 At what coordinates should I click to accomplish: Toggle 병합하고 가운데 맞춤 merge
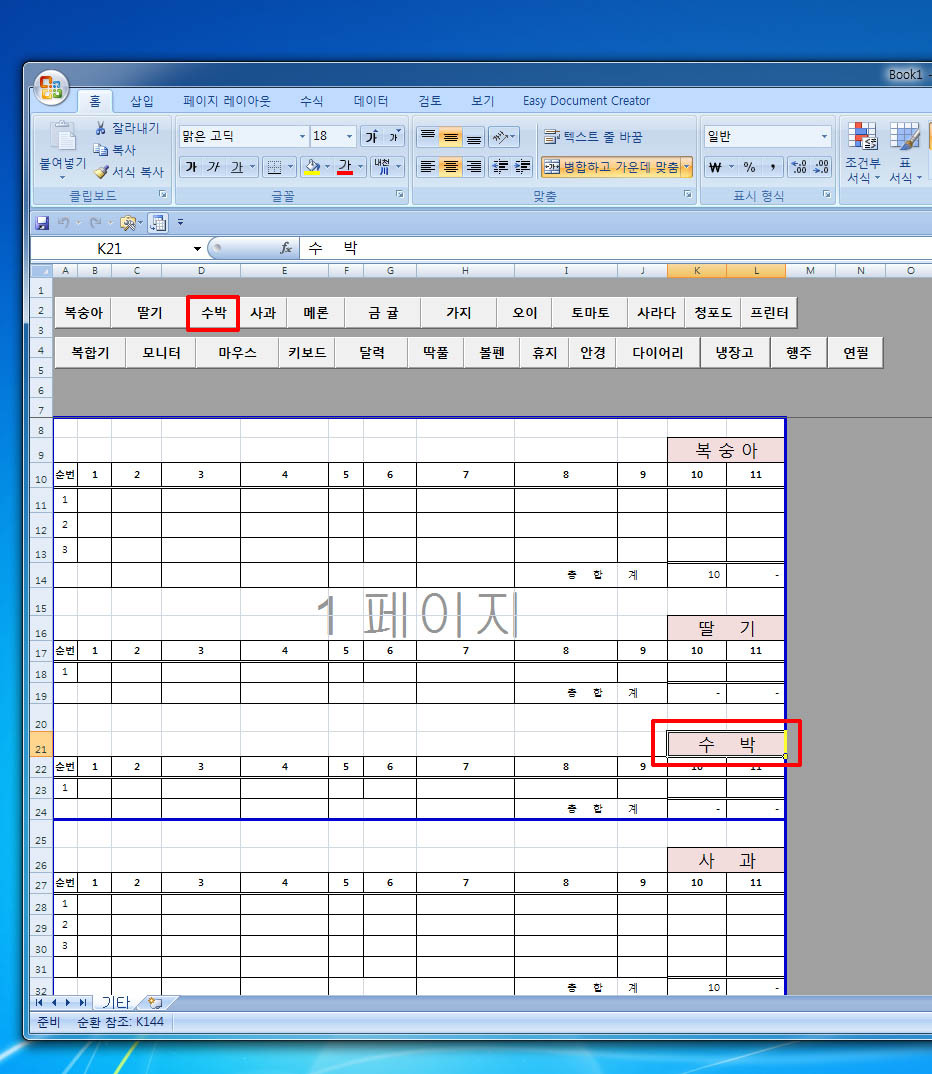click(x=611, y=166)
